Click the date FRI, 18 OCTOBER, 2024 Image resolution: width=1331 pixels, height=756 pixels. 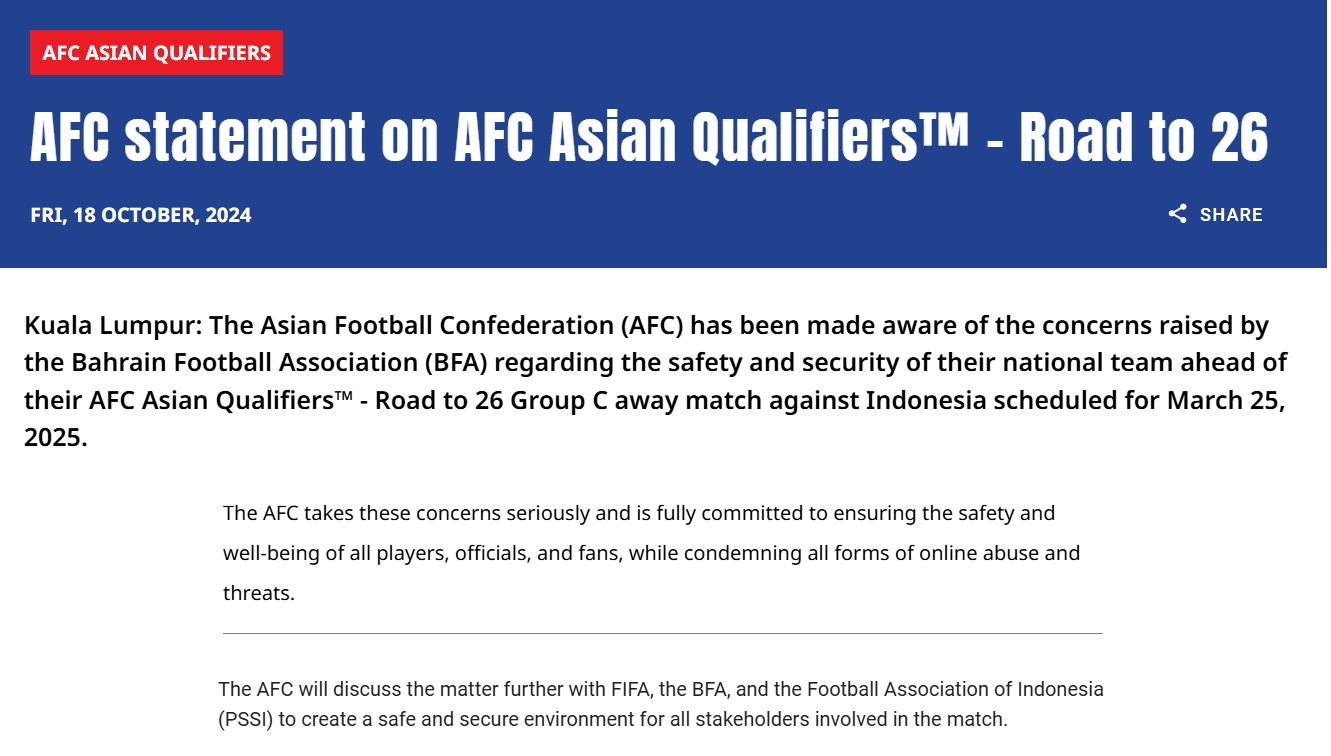click(x=141, y=215)
